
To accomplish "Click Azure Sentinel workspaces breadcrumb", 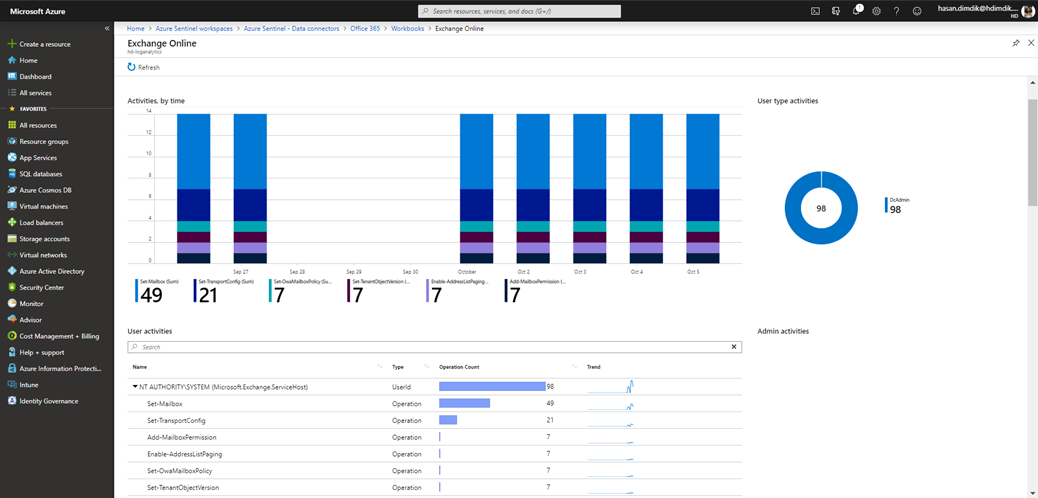I will tap(194, 29).
